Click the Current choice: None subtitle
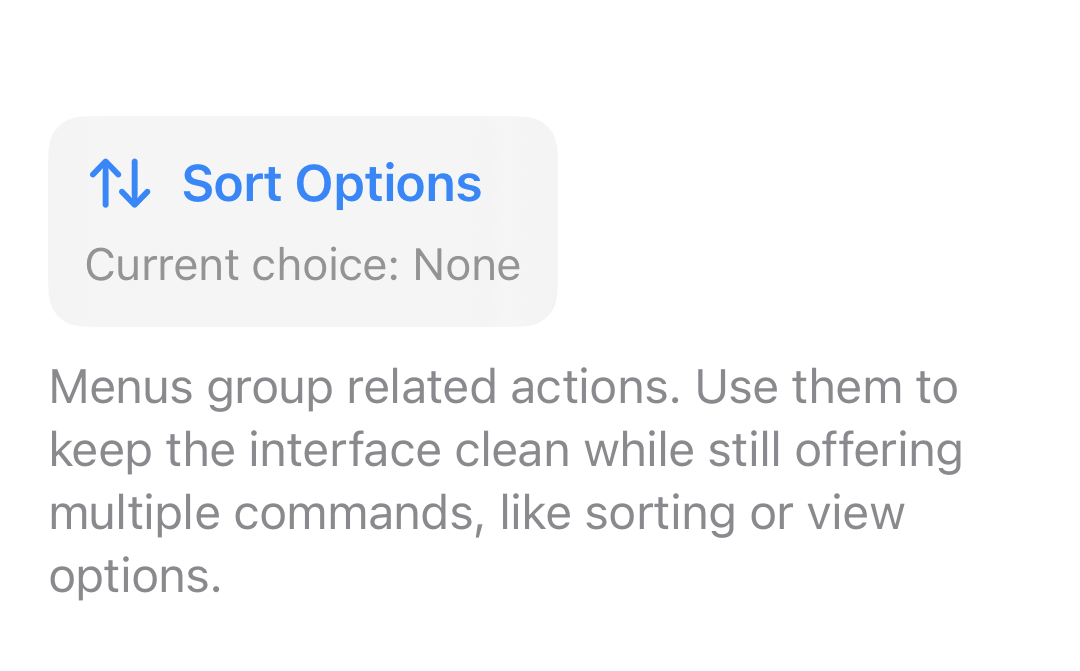The height and width of the screenshot is (671, 1080). (x=302, y=266)
